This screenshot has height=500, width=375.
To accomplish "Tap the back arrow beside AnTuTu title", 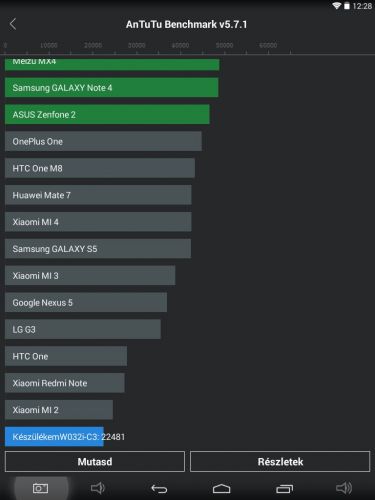I will click(13, 24).
